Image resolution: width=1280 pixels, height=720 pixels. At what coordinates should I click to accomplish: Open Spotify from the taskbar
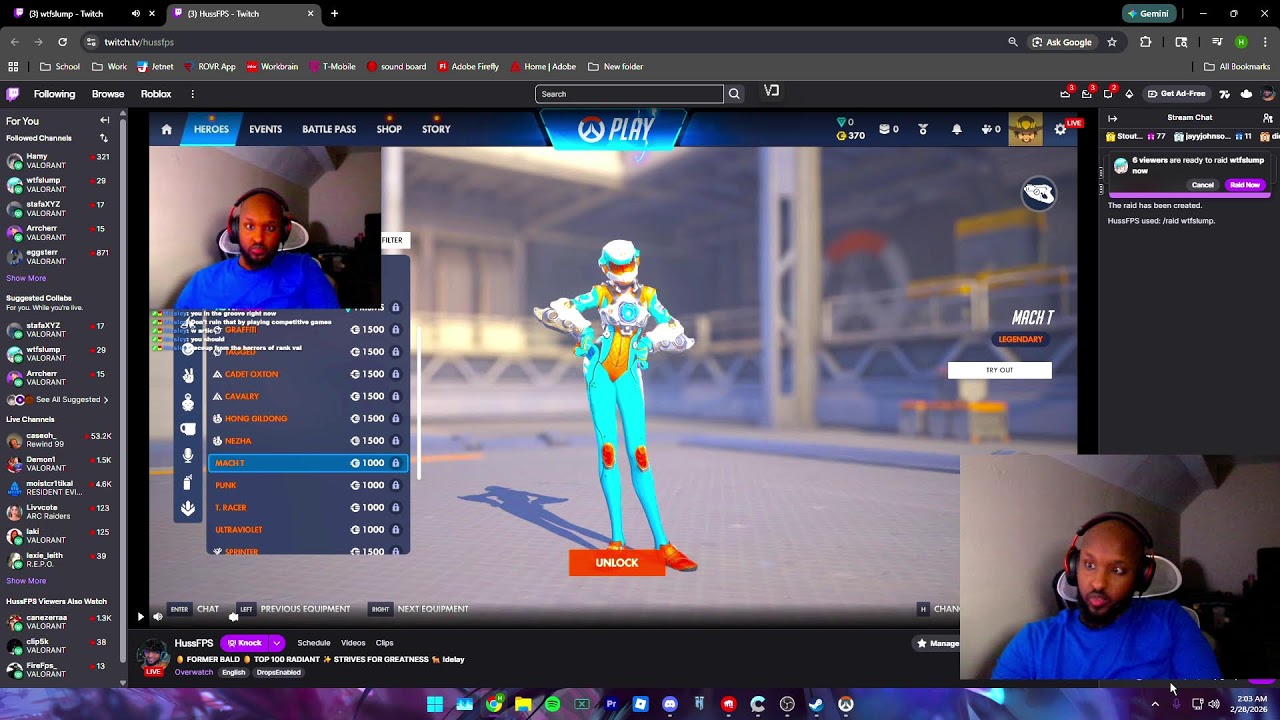coord(552,704)
